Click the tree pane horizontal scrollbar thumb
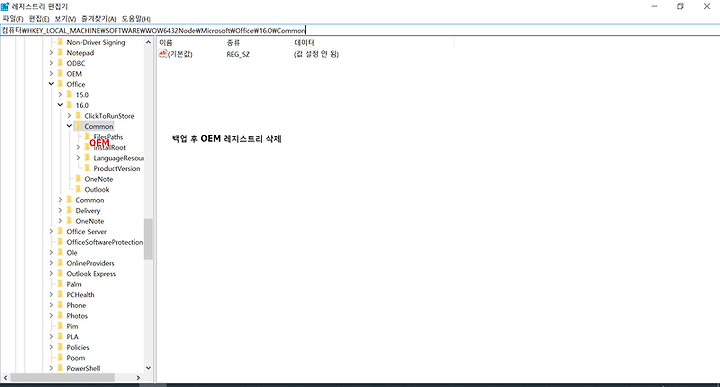The image size is (720, 387). (x=62, y=377)
